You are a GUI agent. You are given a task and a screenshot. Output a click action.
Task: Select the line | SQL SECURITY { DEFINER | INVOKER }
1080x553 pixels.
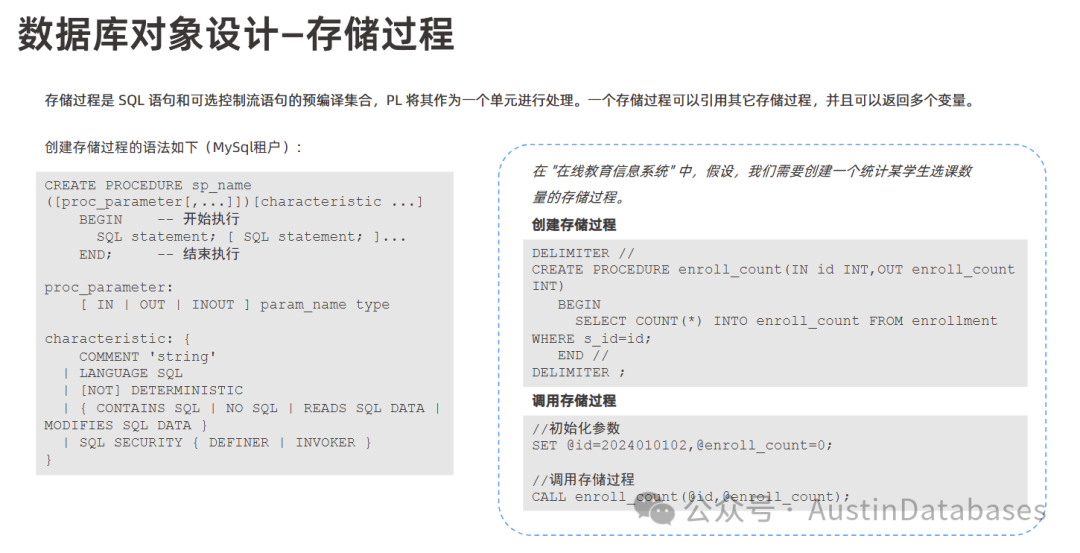(x=217, y=442)
